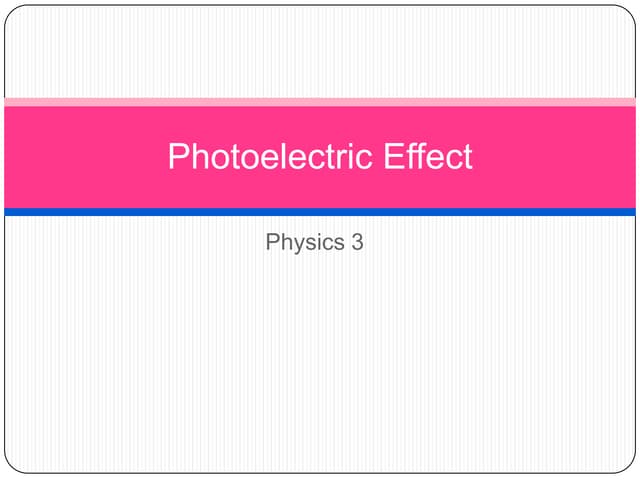Screen dimensions: 640x480
Task: Click the pink banner left of the title
Action: tap(86, 157)
